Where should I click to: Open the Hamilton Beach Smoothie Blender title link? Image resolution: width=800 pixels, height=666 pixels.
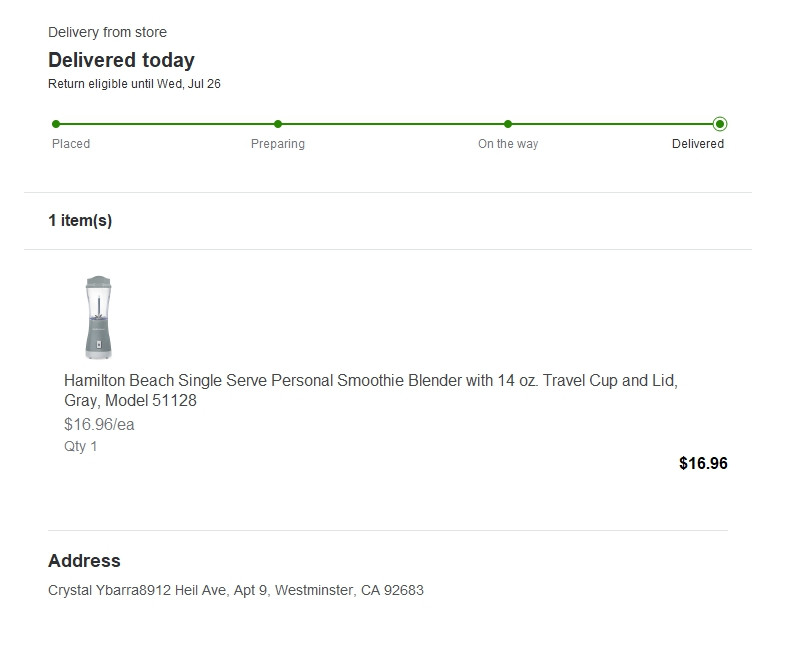tap(370, 391)
